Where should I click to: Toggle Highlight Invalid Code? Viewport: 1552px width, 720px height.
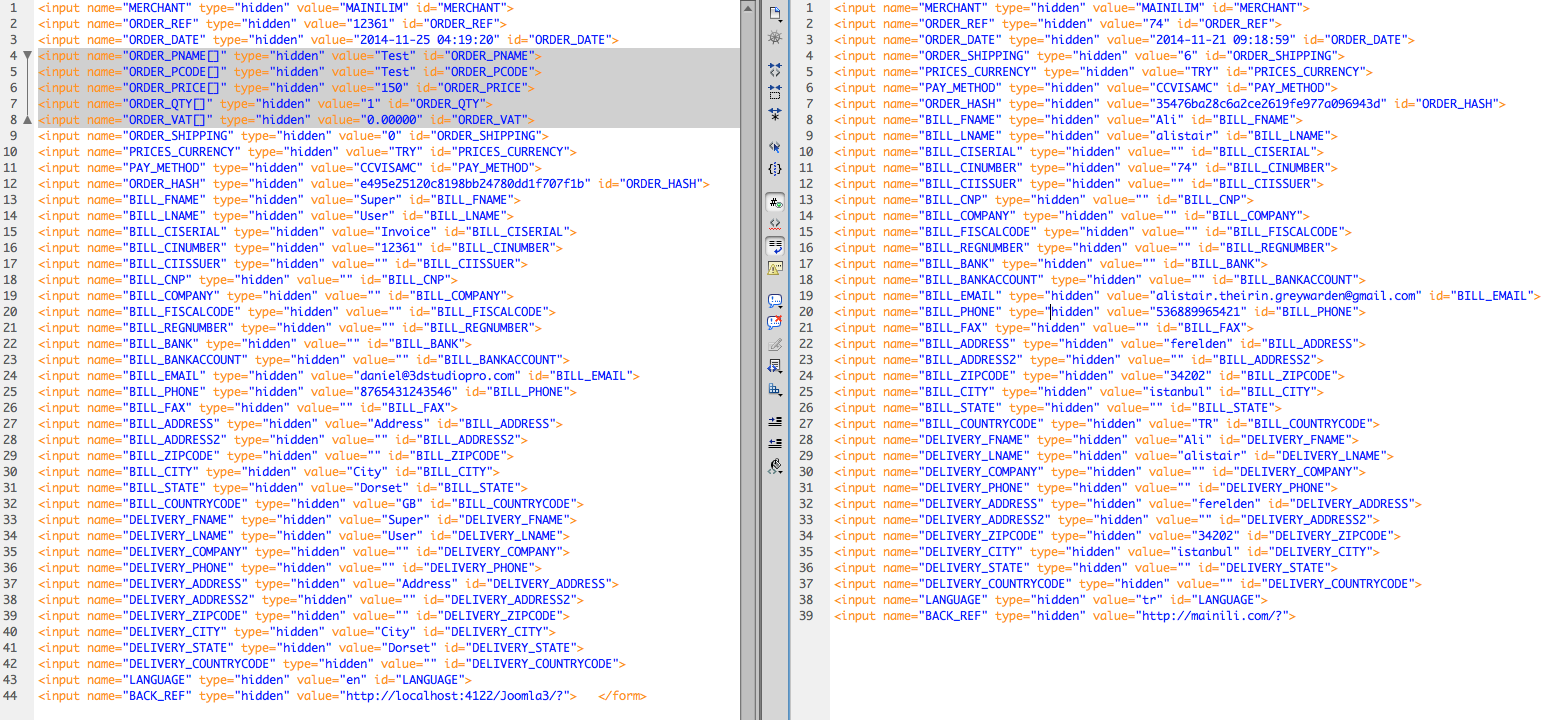pyautogui.click(x=775, y=223)
